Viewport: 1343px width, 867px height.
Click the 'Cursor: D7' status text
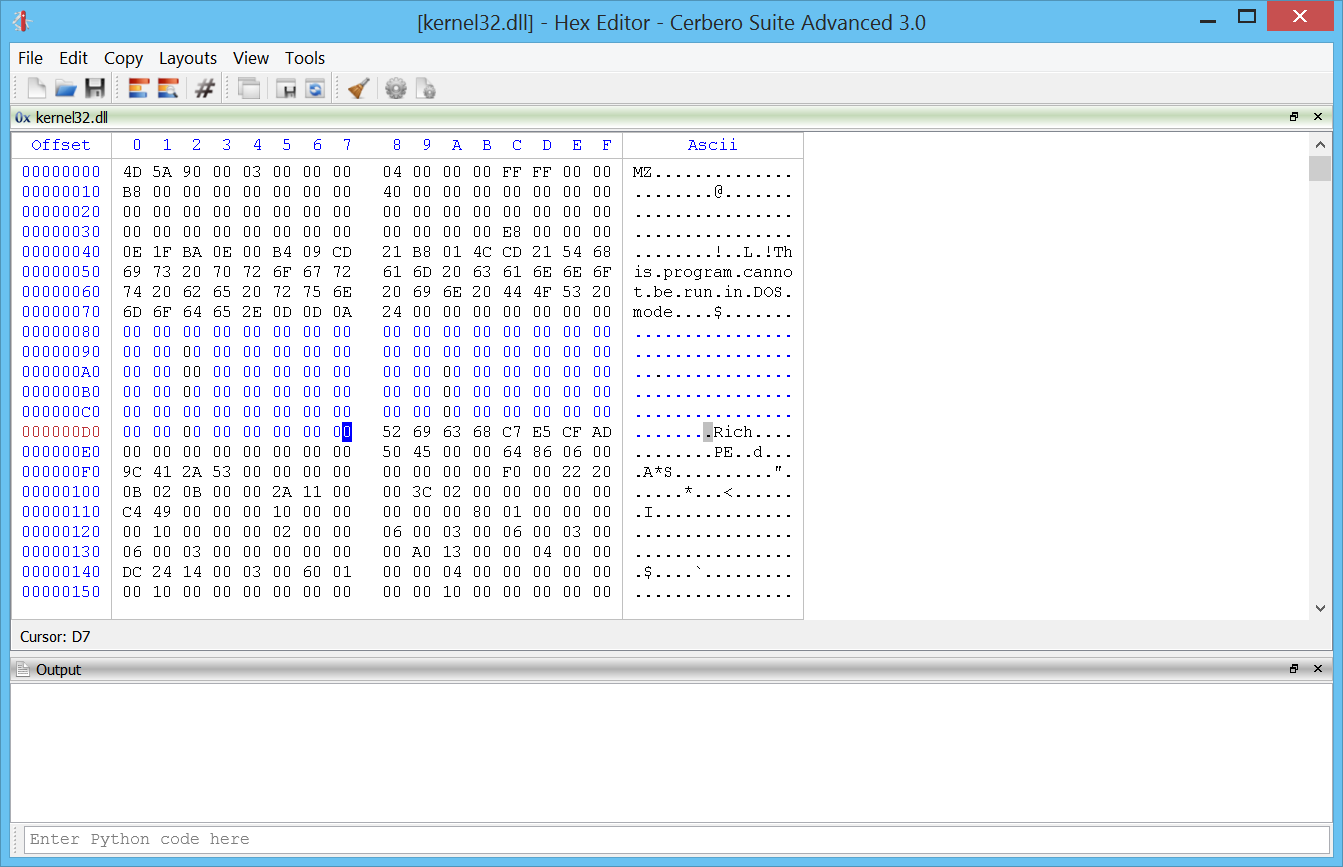55,636
